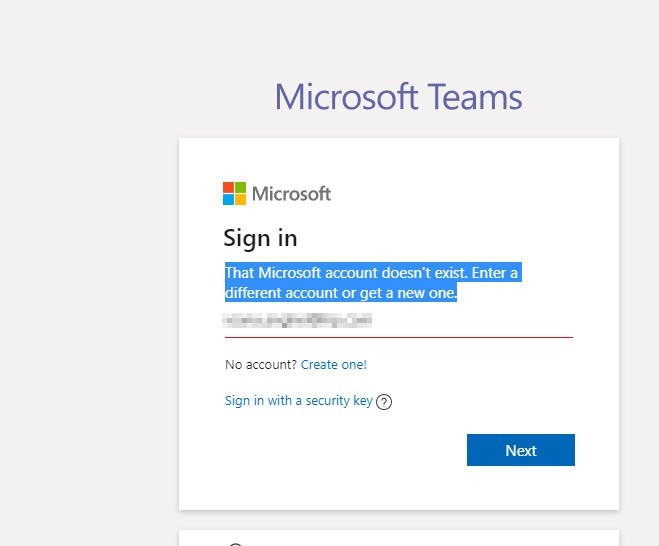The width and height of the screenshot is (659, 546).
Task: Open the security key help question-mark icon
Action: [x=384, y=402]
